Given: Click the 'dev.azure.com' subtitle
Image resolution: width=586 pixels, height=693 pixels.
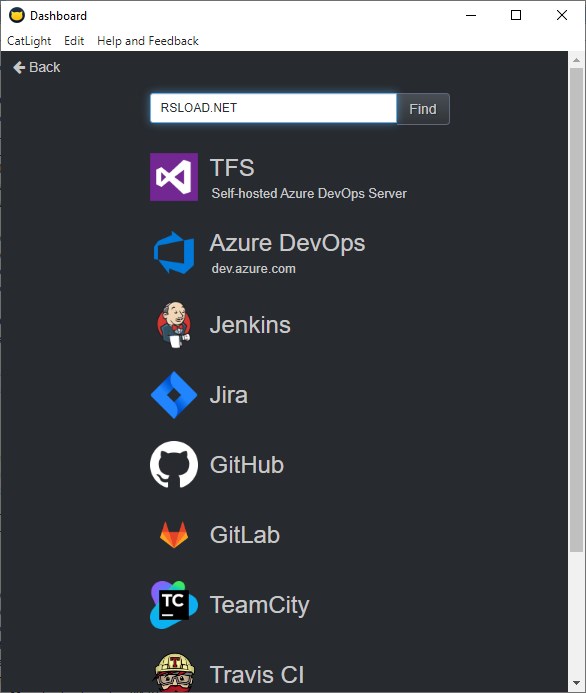Looking at the screenshot, I should click(x=253, y=269).
